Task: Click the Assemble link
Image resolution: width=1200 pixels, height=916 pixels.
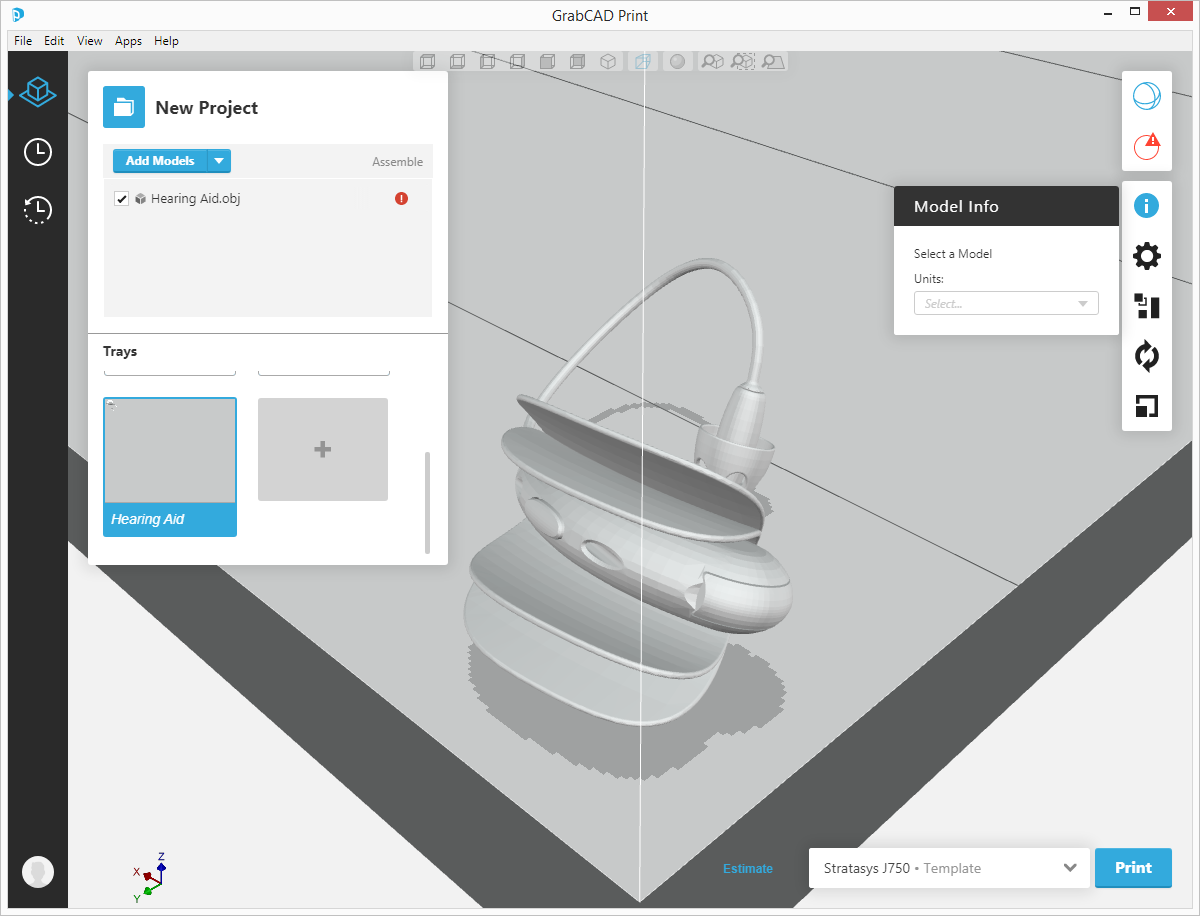Action: coord(397,162)
